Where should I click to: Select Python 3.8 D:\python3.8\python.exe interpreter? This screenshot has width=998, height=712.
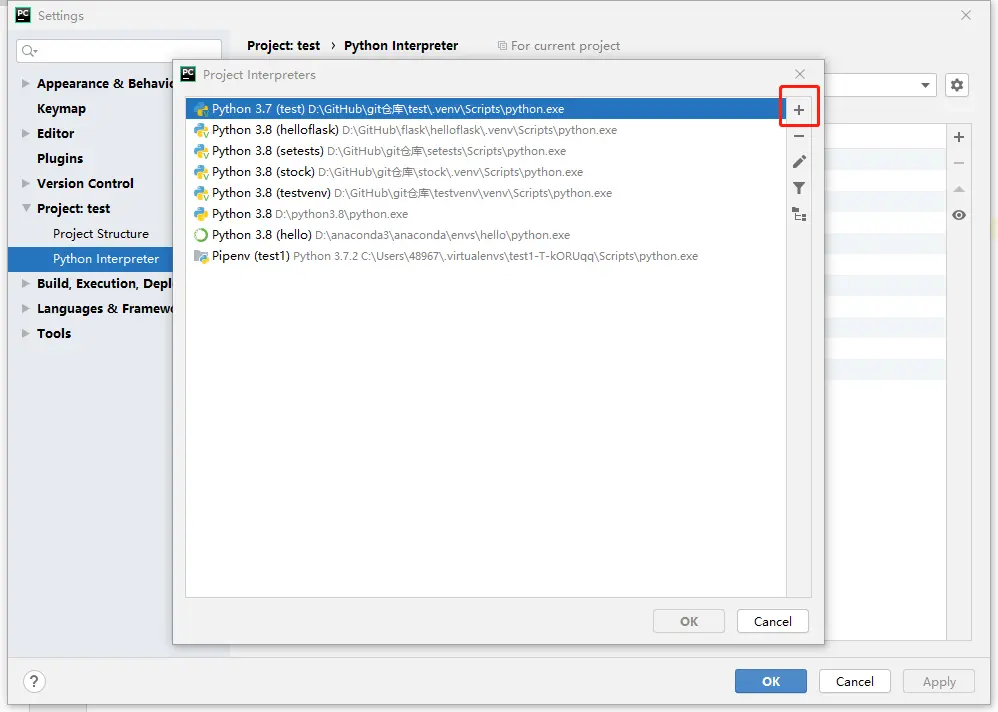pyautogui.click(x=486, y=214)
